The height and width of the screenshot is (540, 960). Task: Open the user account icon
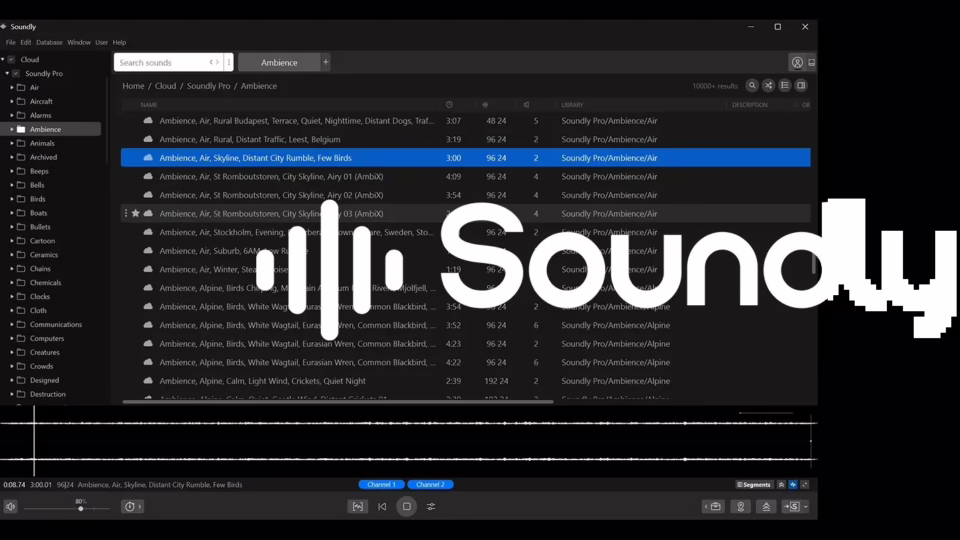797,62
